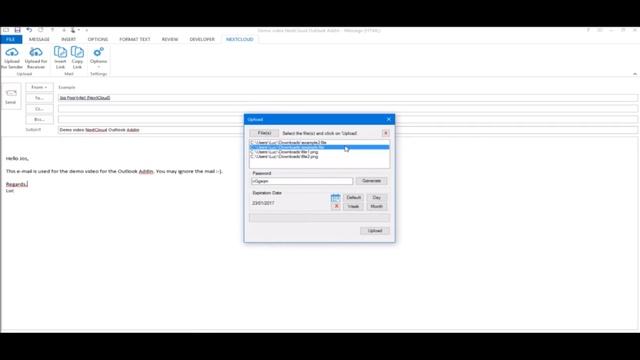The width and height of the screenshot is (640, 360).
Task: Switch to the REVIEW ribbon tab
Action: point(170,39)
